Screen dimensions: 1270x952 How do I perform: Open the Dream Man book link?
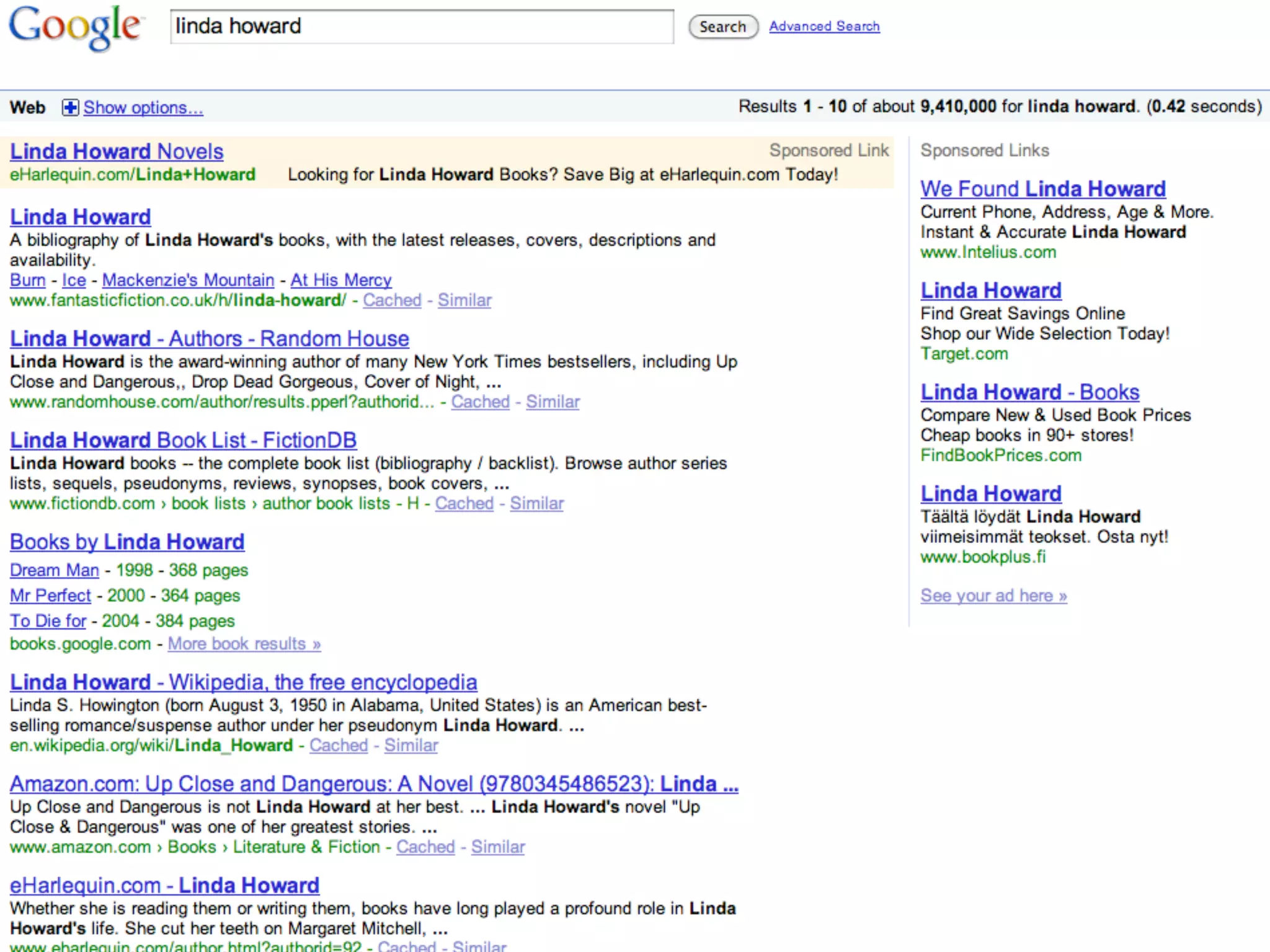55,570
